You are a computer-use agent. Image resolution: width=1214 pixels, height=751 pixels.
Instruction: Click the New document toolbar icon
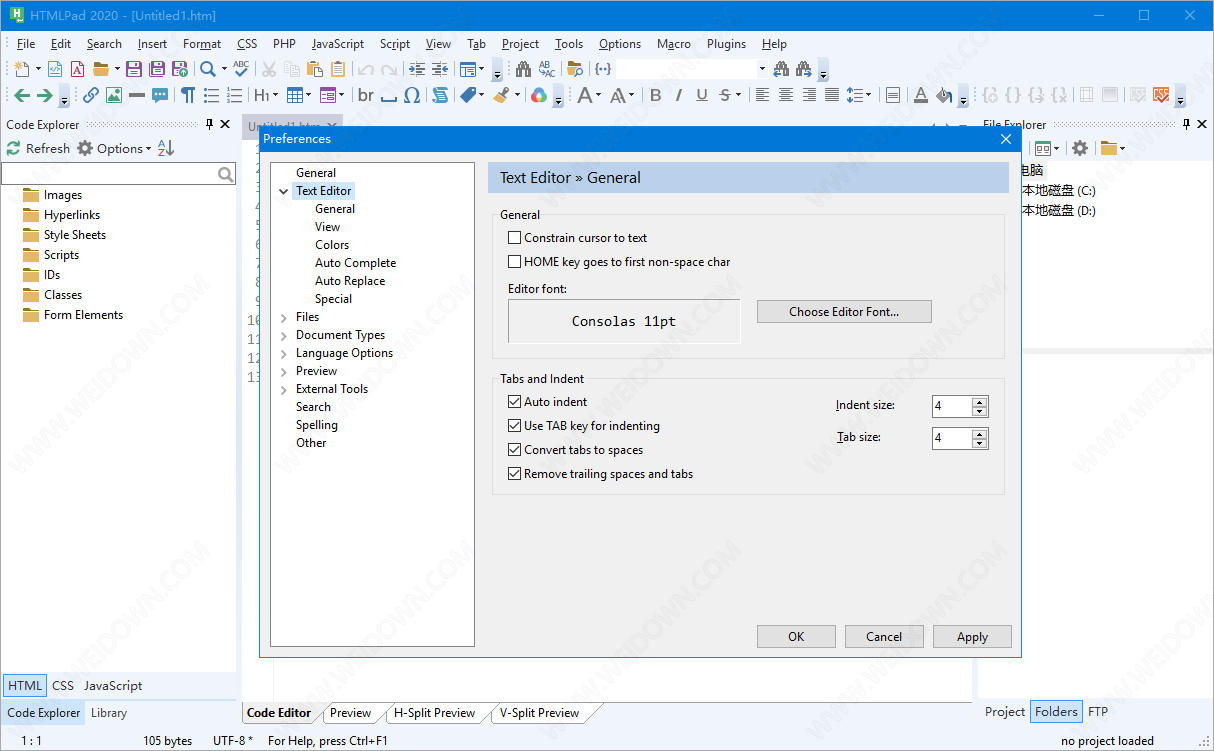21,69
